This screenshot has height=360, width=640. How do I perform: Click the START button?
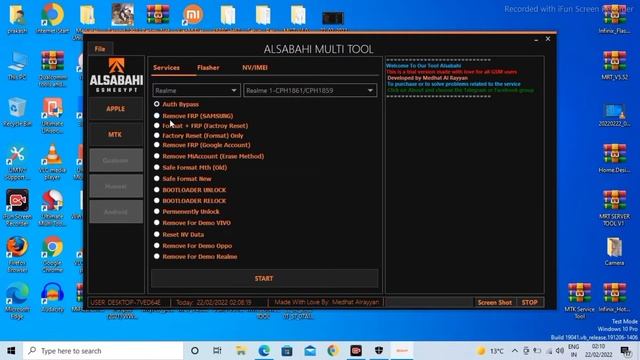pyautogui.click(x=264, y=278)
